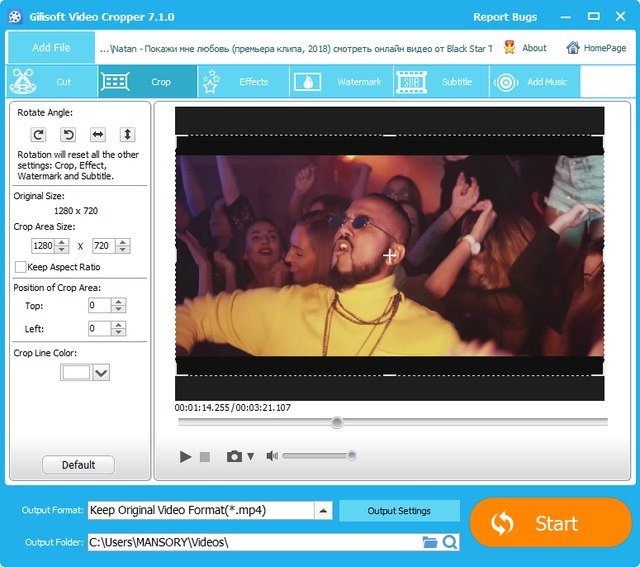Image resolution: width=640 pixels, height=567 pixels.
Task: Open the Output Format dropdown
Action: [x=323, y=510]
